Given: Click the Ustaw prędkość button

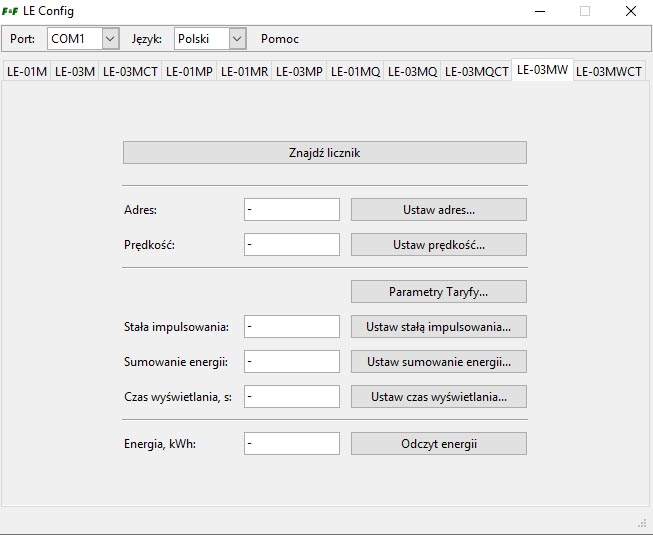Looking at the screenshot, I should pyautogui.click(x=439, y=244).
